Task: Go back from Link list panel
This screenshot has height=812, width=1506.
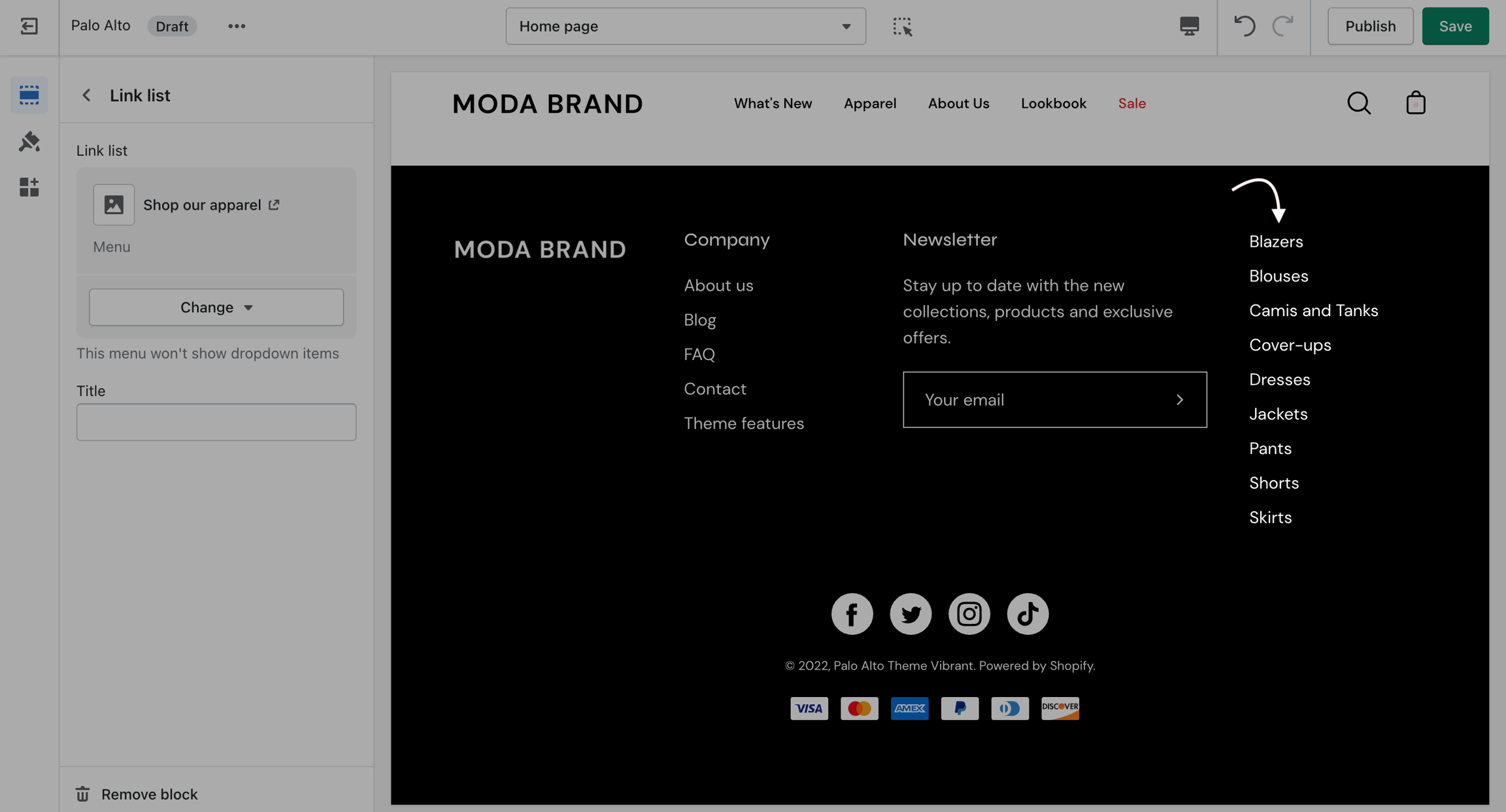Action: point(87,95)
